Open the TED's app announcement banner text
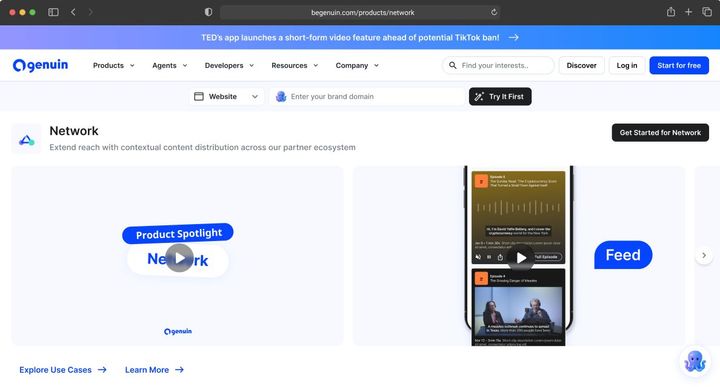Viewport: 720px width, 387px height. 350,37
